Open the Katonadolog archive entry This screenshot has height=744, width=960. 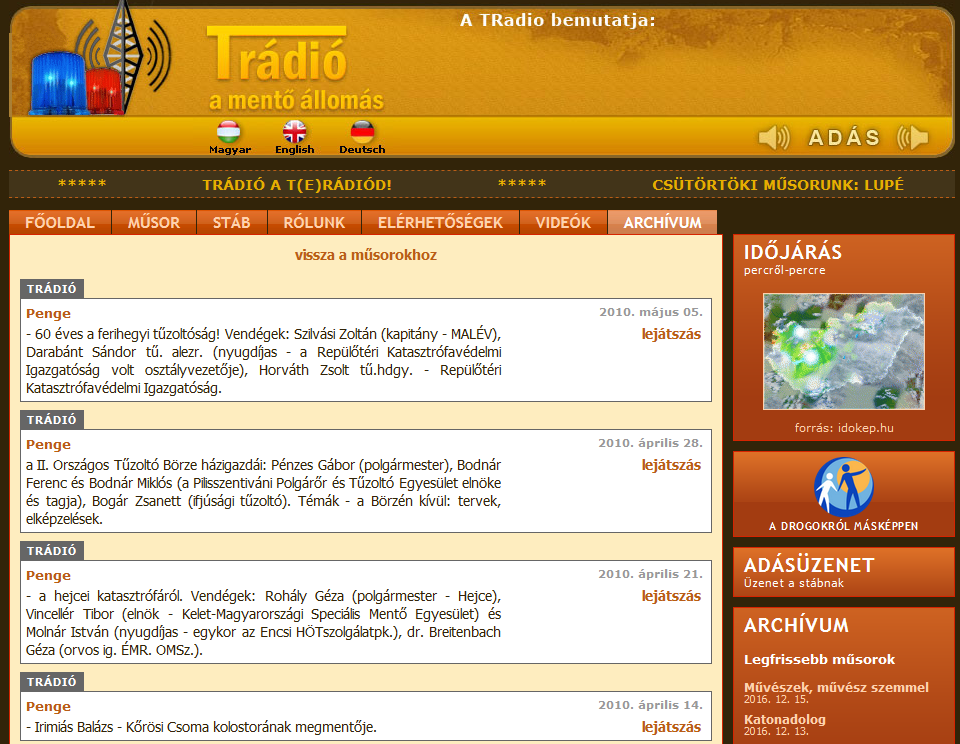pyautogui.click(x=785, y=720)
